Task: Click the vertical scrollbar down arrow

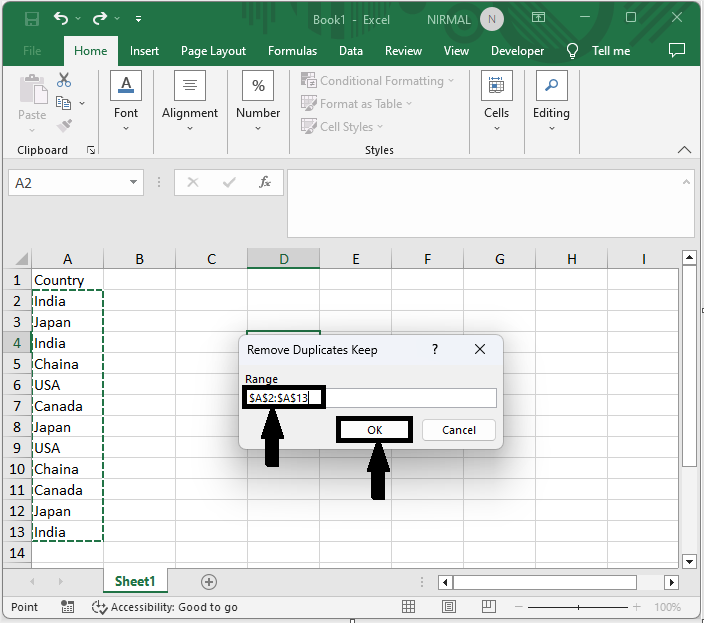Action: point(689,561)
